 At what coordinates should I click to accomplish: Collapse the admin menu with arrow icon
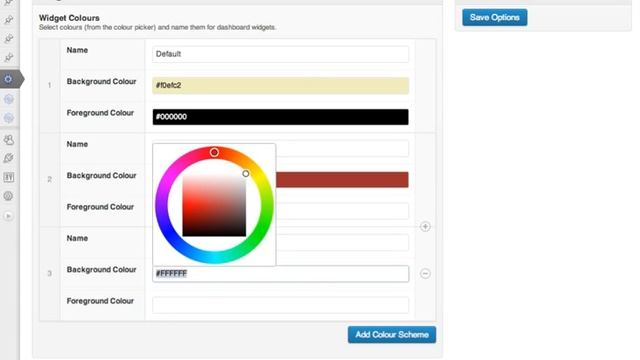point(8,216)
